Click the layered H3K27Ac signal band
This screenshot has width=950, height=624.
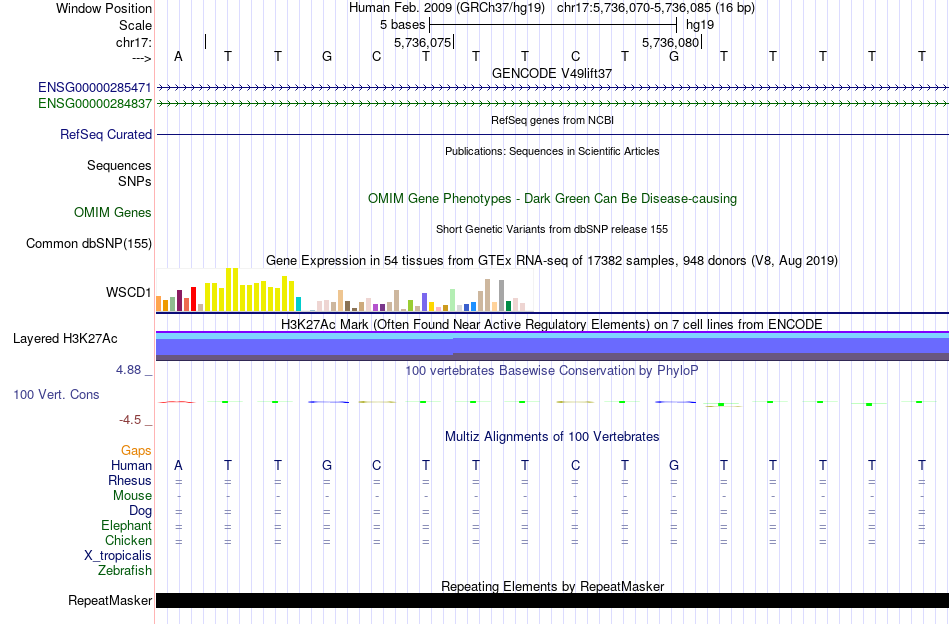point(553,346)
